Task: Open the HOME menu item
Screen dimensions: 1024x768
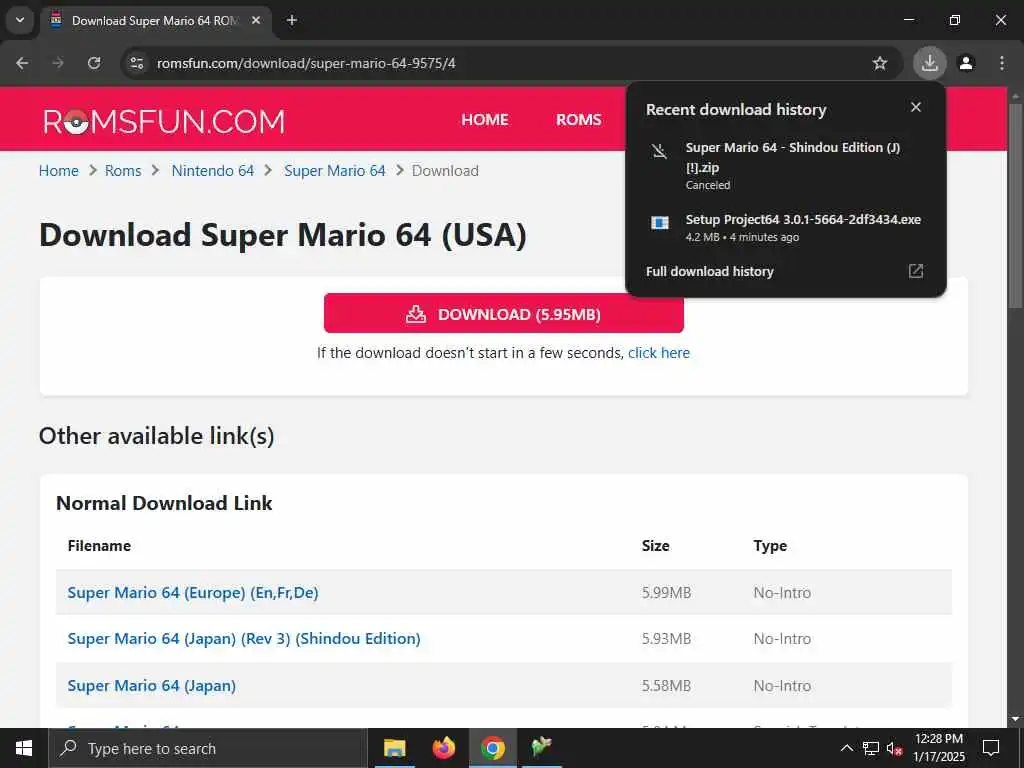Action: [x=485, y=120]
